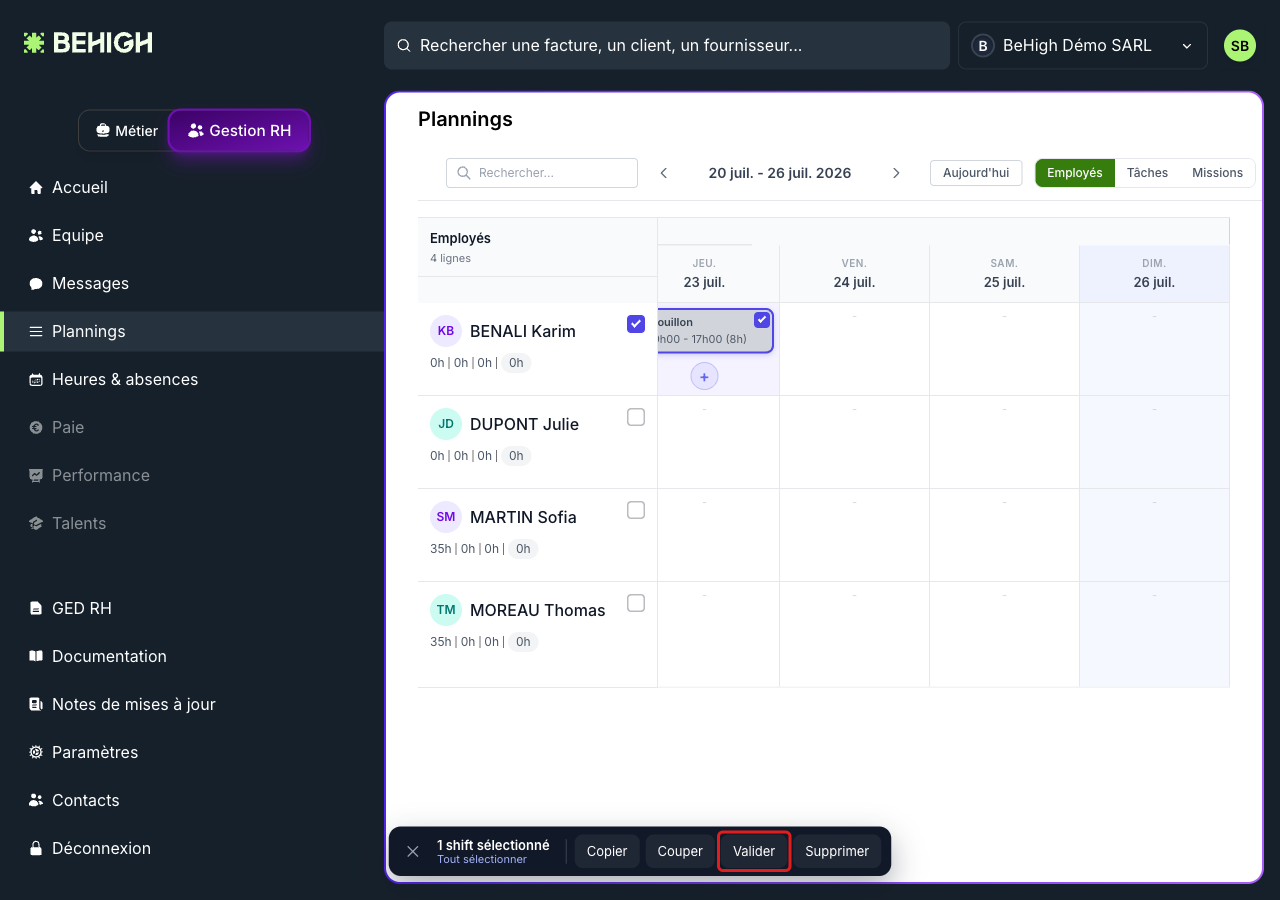Click the Documentation book icon
1280x900 pixels.
pos(36,657)
